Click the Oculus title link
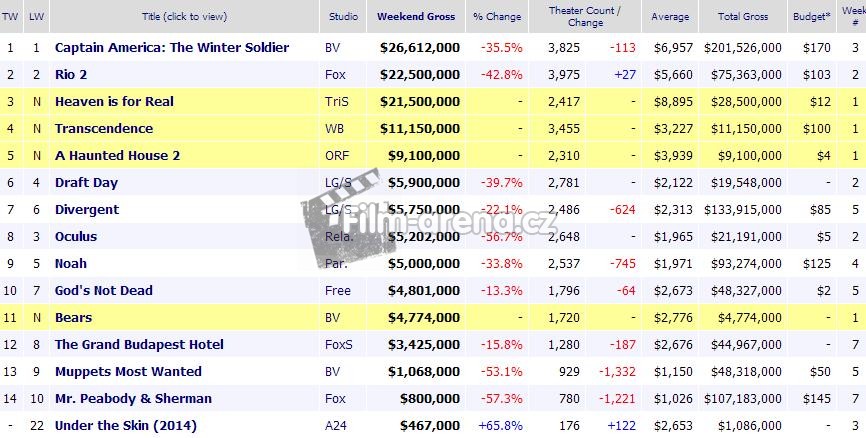 pyautogui.click(x=77, y=236)
